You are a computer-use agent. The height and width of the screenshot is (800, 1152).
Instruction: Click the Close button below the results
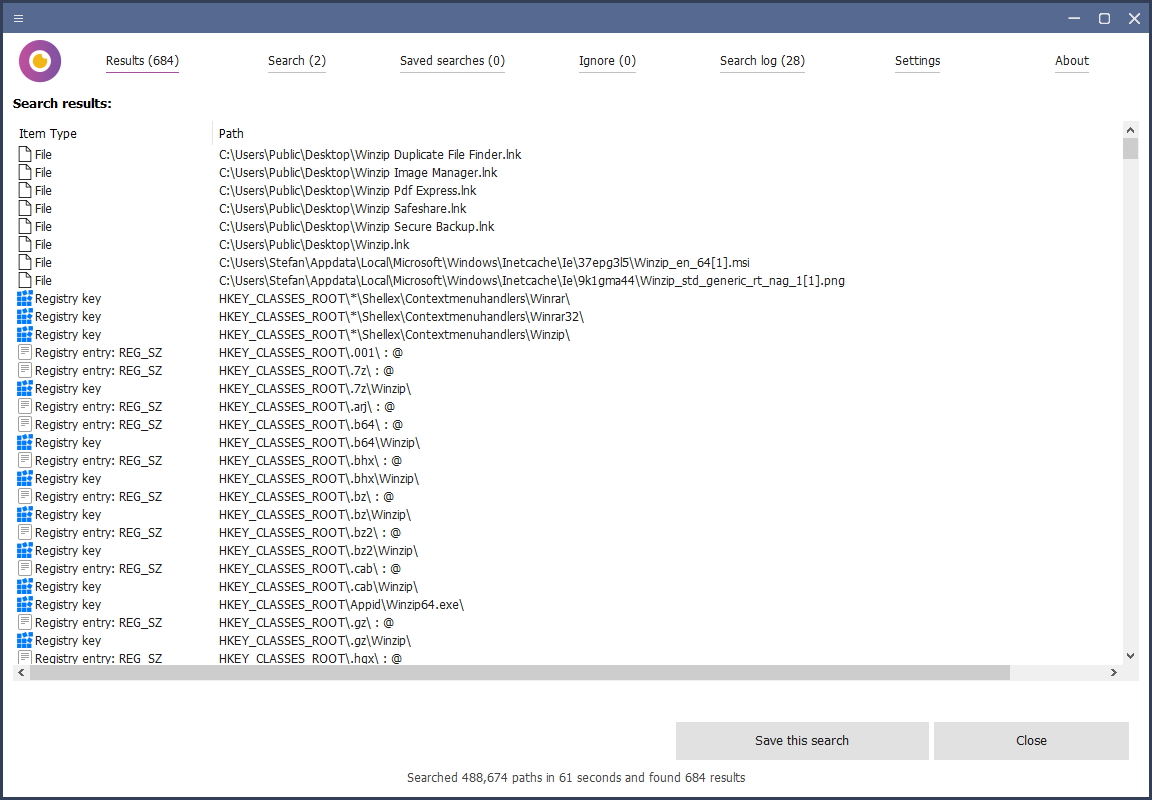[1032, 740]
